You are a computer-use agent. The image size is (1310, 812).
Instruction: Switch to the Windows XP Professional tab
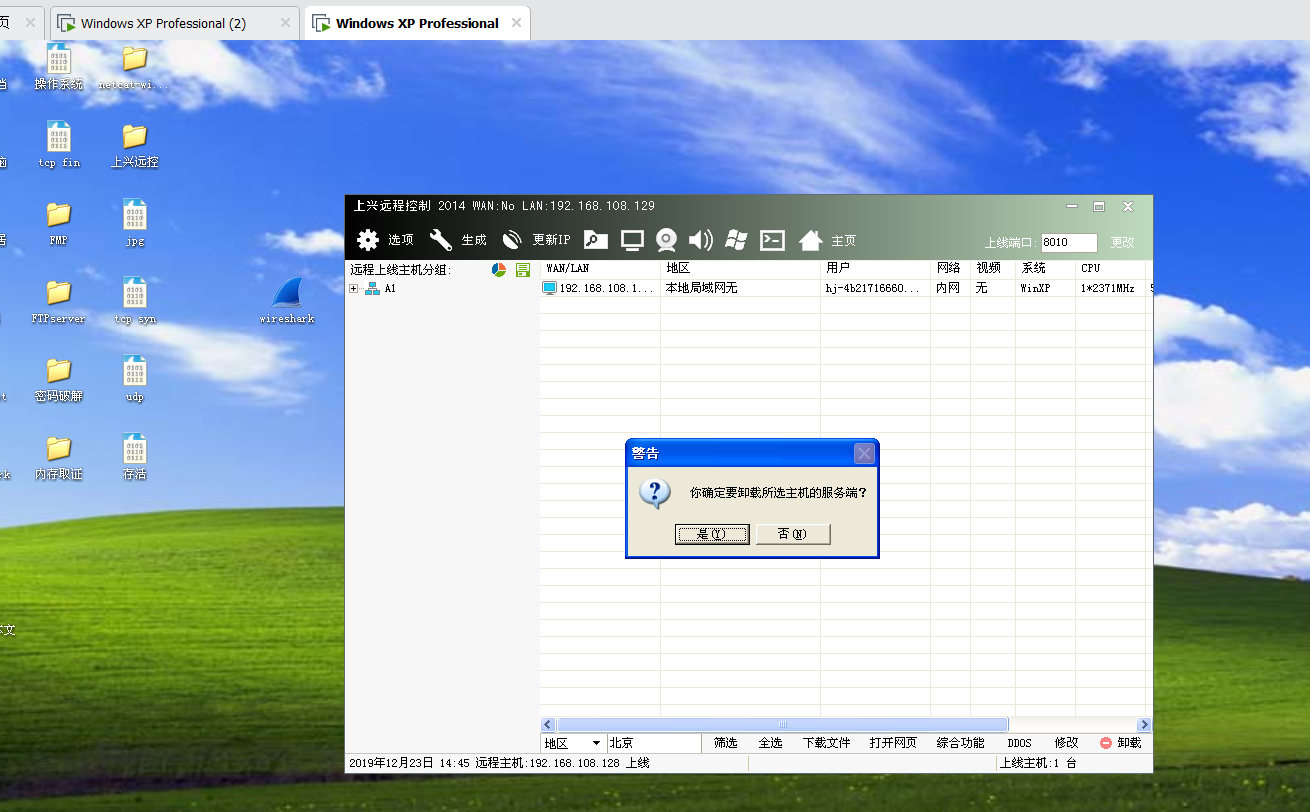pyautogui.click(x=417, y=23)
